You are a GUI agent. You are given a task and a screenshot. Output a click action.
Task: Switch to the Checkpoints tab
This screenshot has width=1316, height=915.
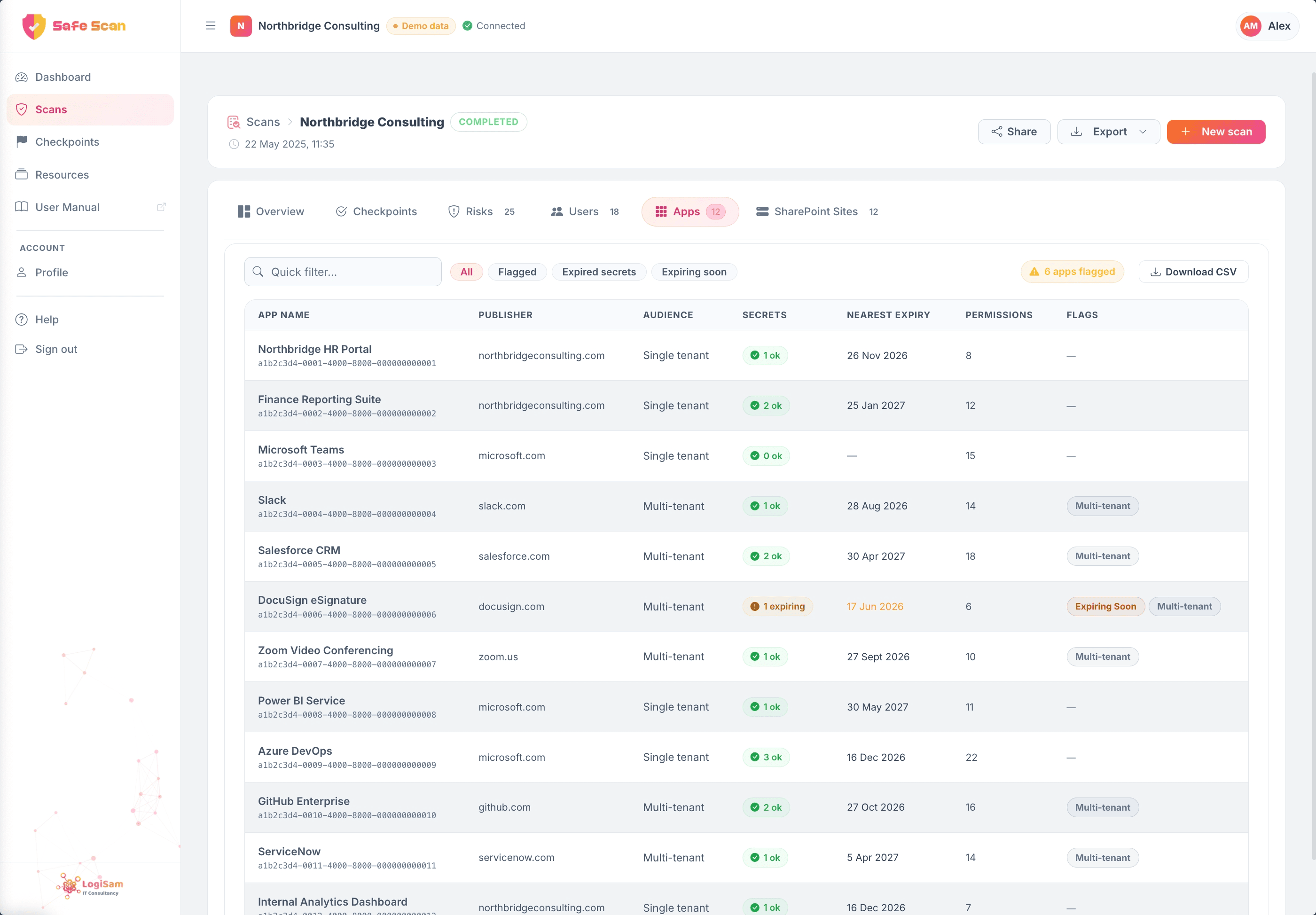pos(376,211)
